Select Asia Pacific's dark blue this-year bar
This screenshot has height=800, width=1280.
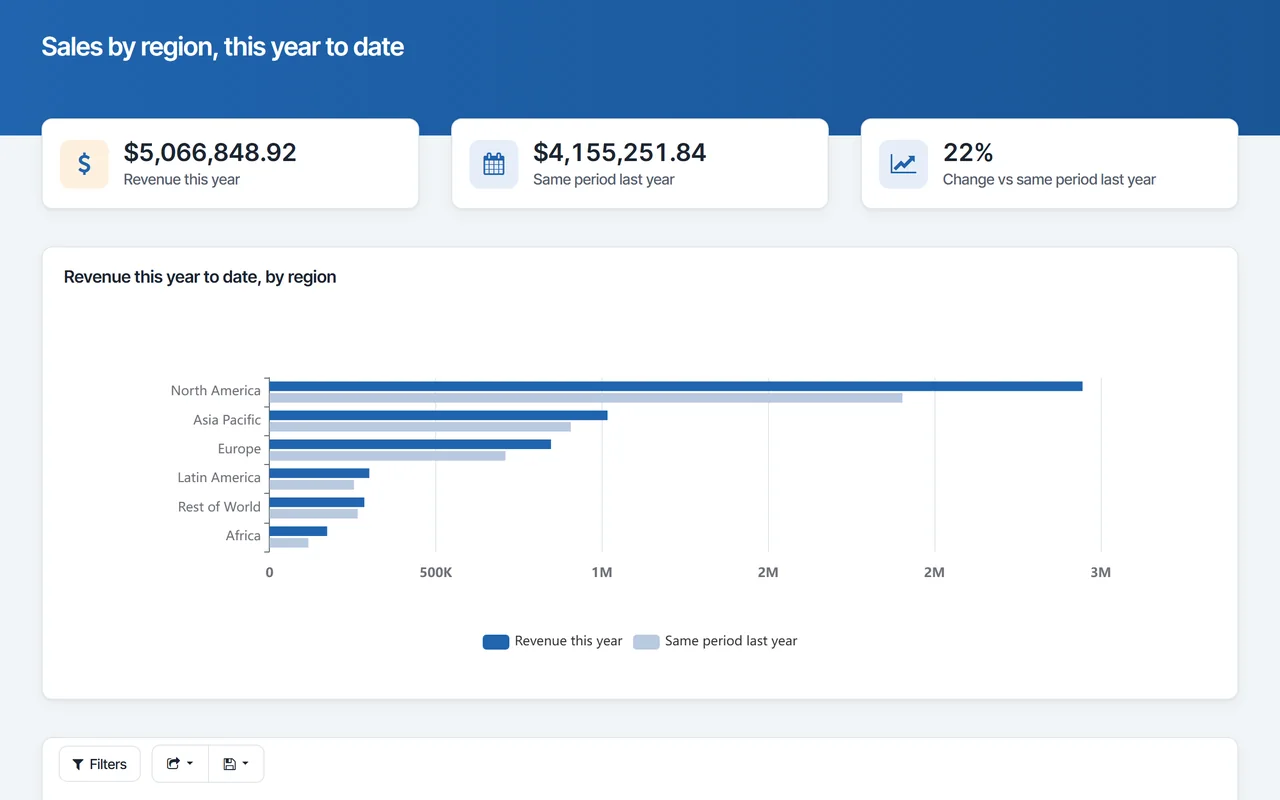pos(438,415)
